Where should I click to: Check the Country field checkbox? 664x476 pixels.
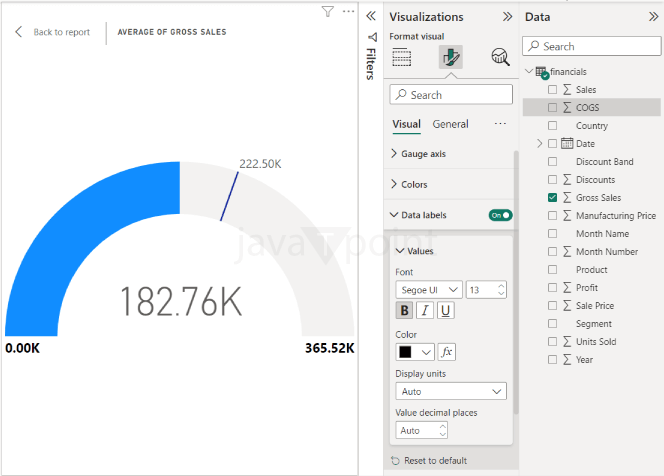pos(552,125)
